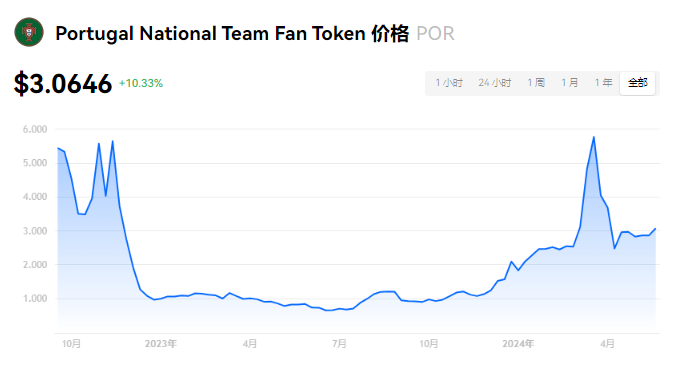Click the first 10月 x-axis label

[x=71, y=344]
